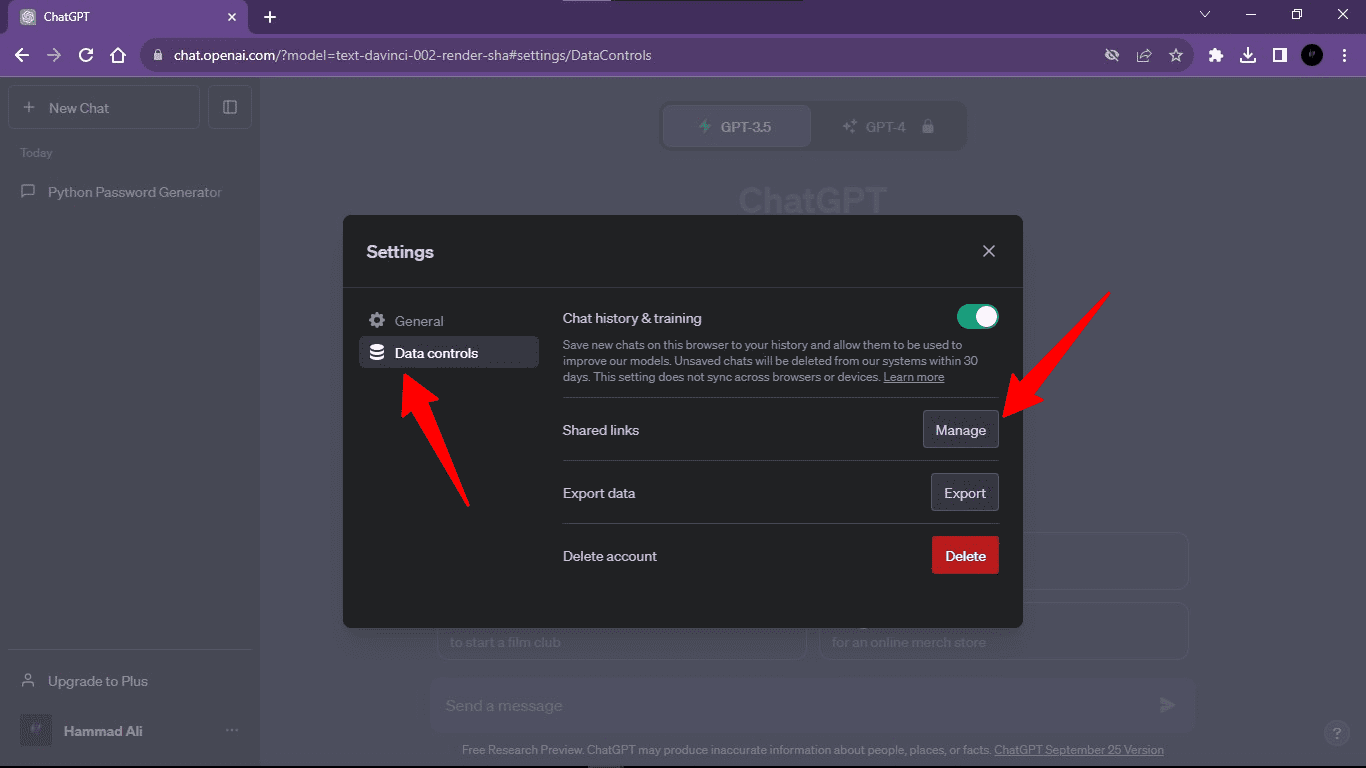Start a New Chat

coord(104,107)
